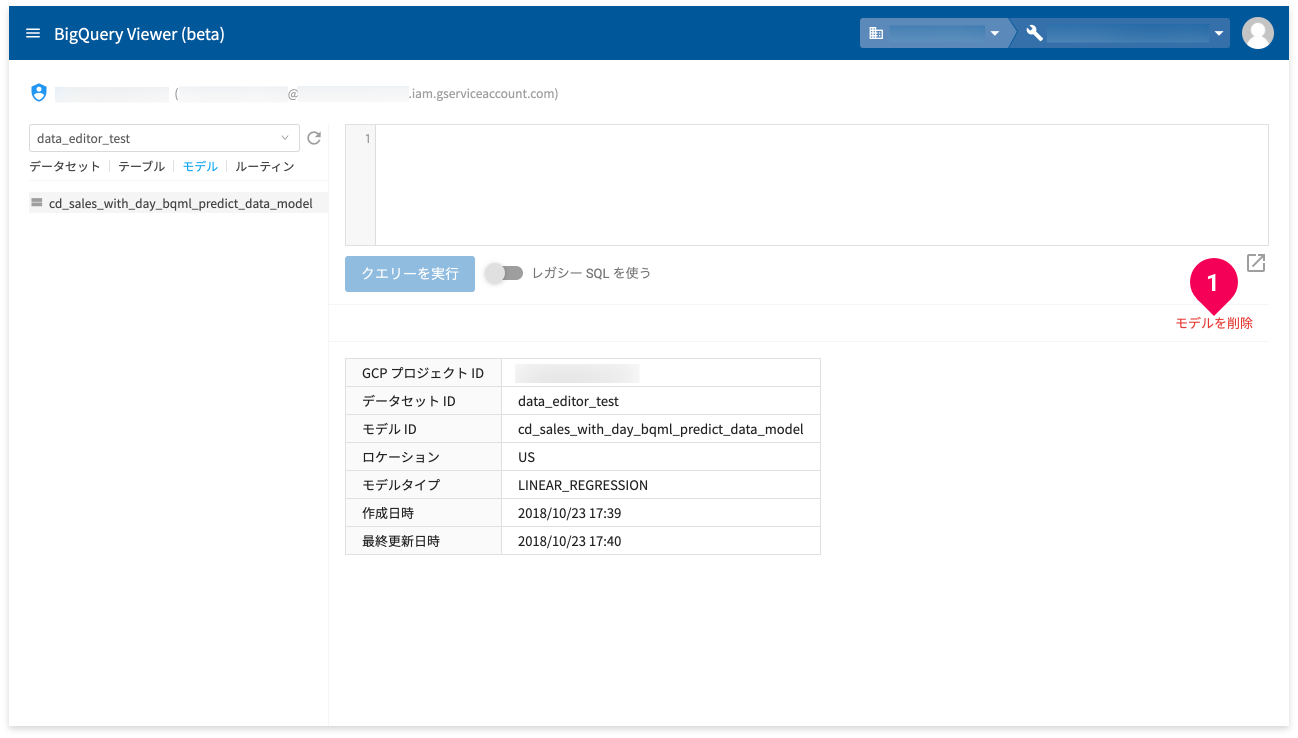Click the BigQuery Viewer (beta) title

coord(139,34)
